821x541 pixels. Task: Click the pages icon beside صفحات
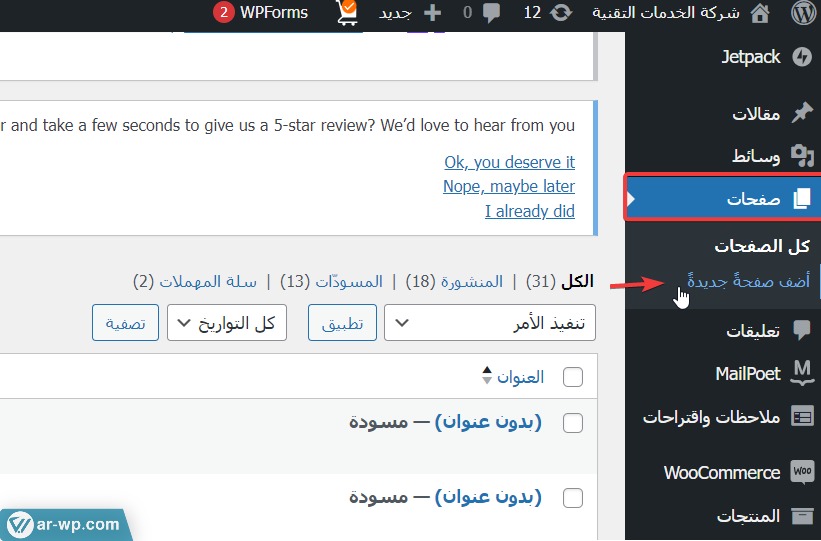pyautogui.click(x=802, y=198)
